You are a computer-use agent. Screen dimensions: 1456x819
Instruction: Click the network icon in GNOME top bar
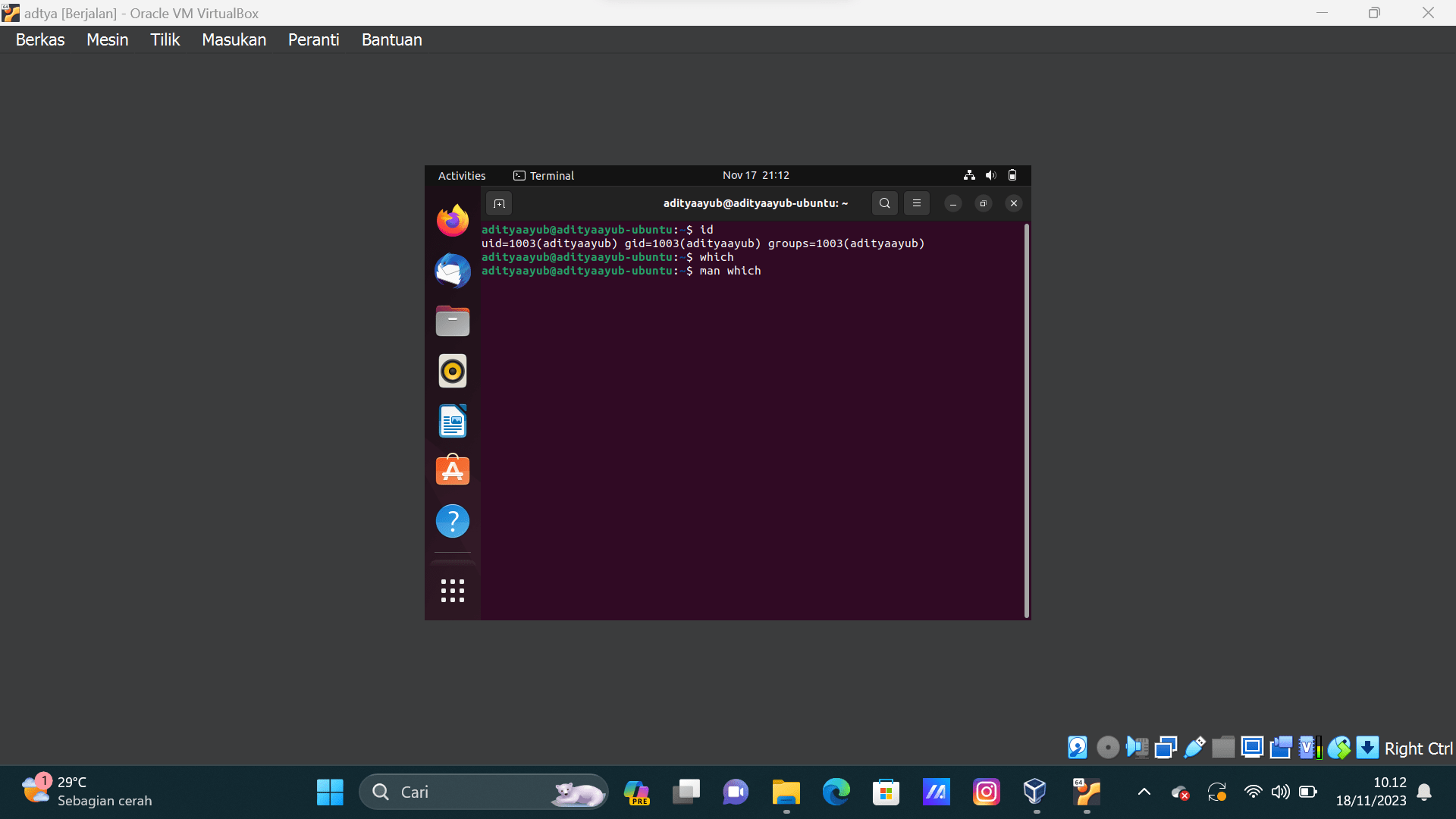click(x=969, y=175)
